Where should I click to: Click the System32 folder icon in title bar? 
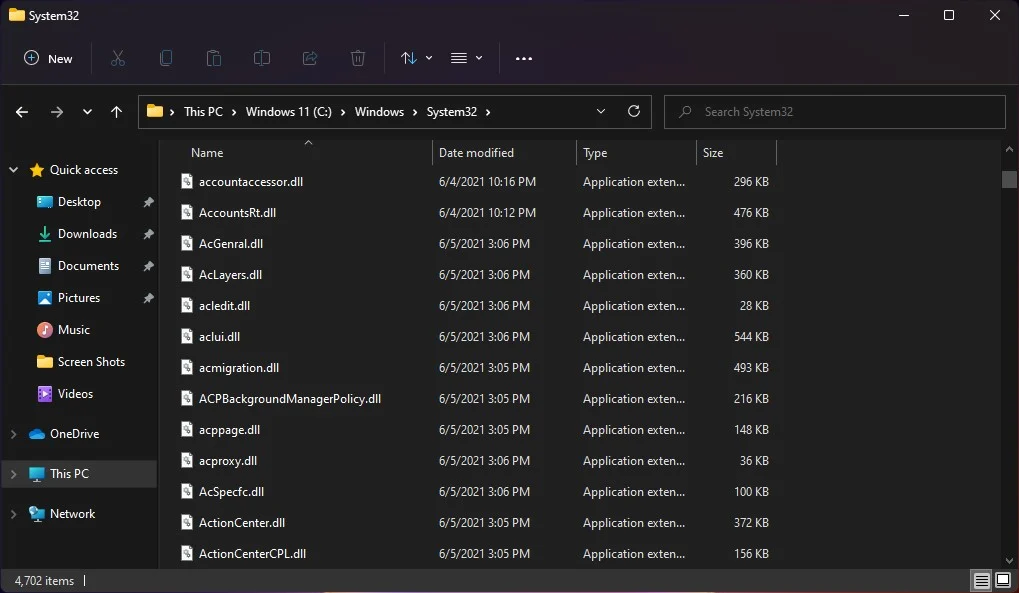pyautogui.click(x=17, y=15)
